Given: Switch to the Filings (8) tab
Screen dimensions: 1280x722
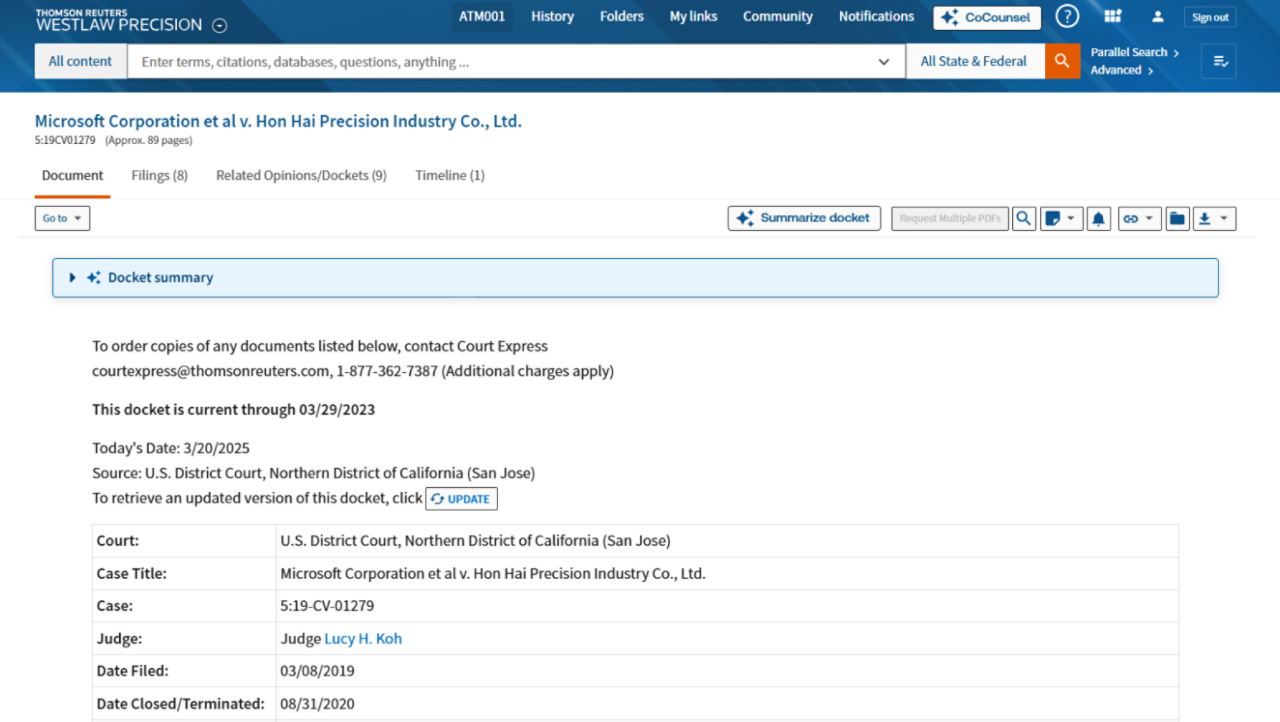Looking at the screenshot, I should [x=159, y=175].
